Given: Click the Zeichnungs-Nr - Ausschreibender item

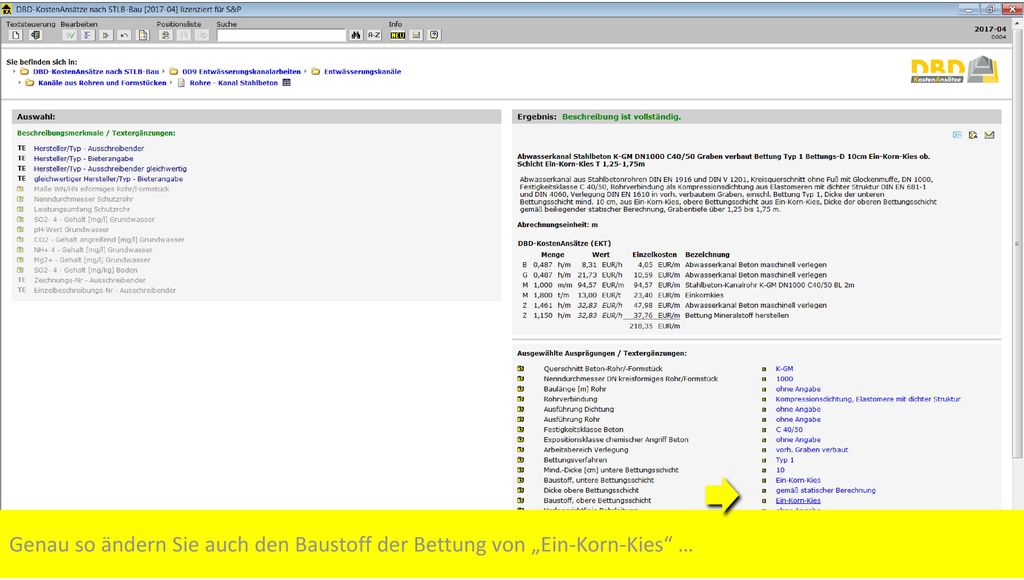Looking at the screenshot, I should pyautogui.click(x=90, y=280).
